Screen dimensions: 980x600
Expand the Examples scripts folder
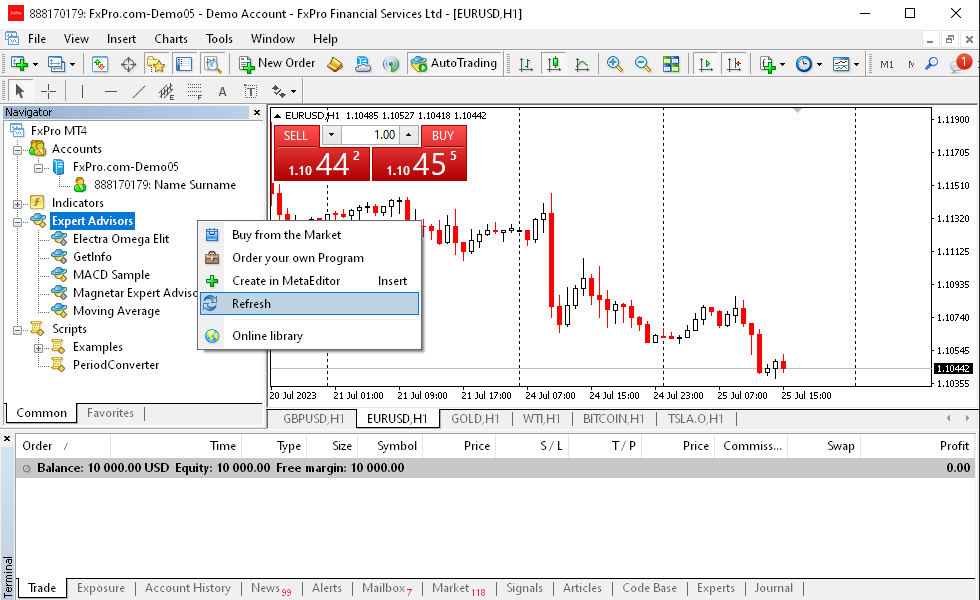coord(38,348)
